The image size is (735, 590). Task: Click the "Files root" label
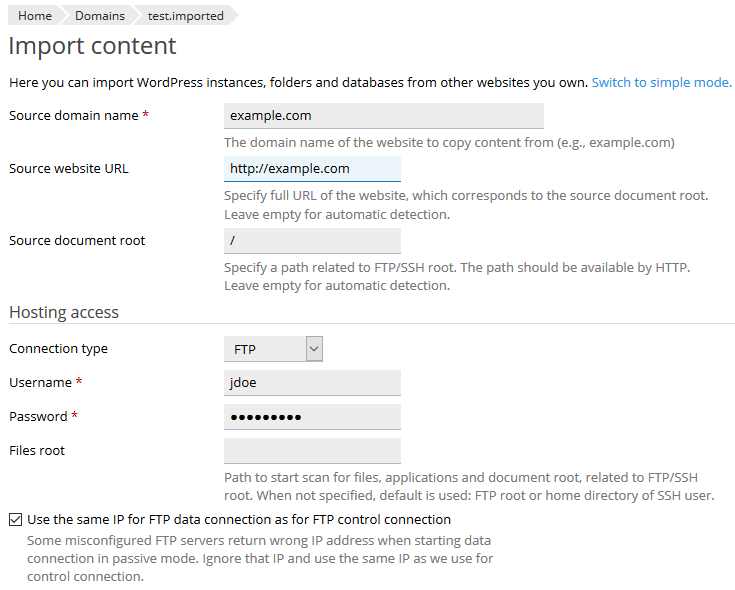(37, 451)
